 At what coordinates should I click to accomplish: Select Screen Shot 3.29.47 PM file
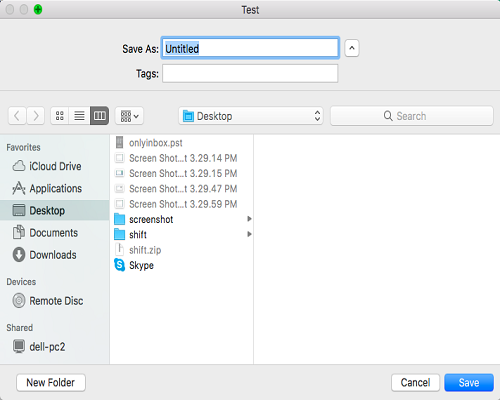[x=181, y=189]
